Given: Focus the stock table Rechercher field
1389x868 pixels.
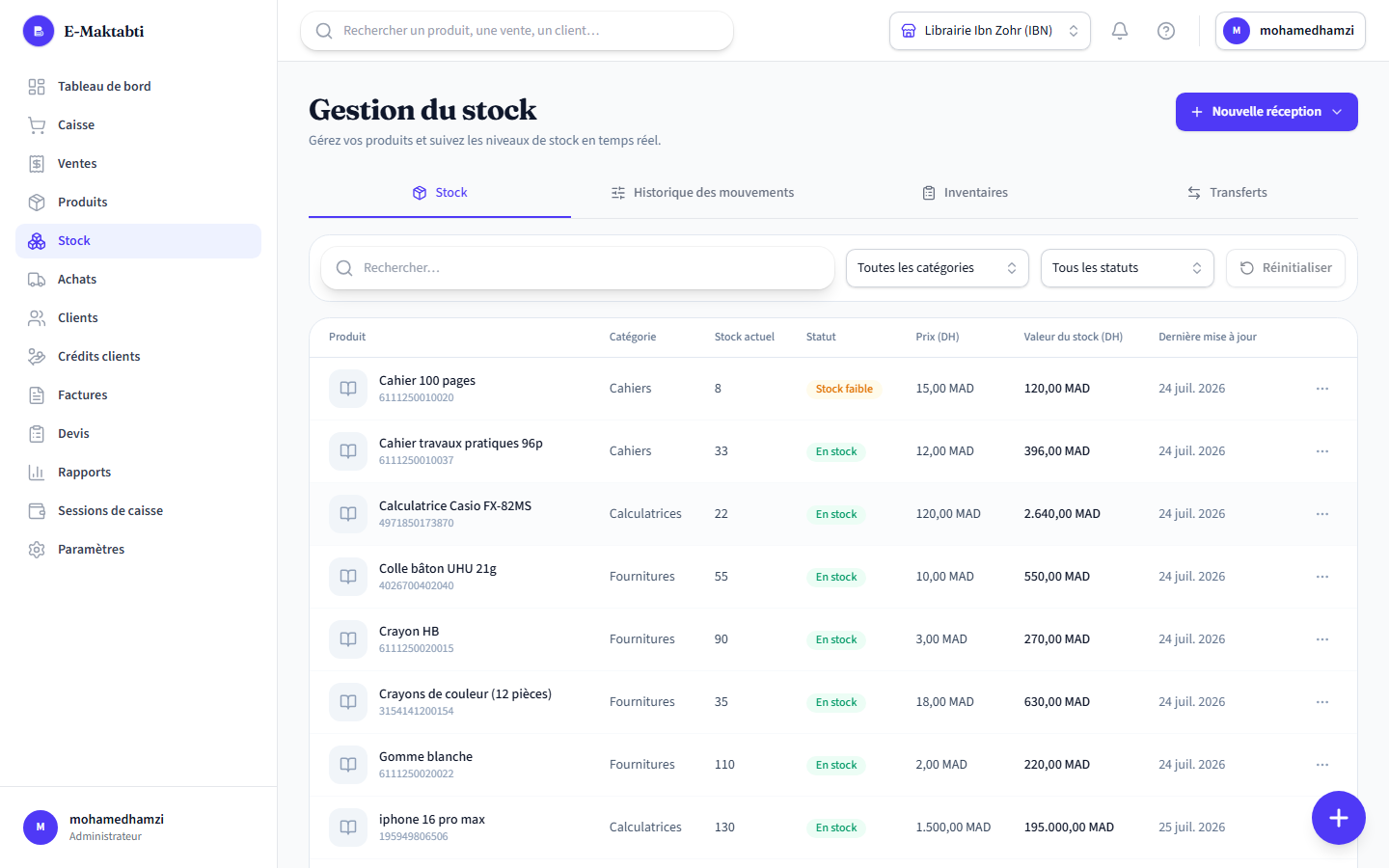Looking at the screenshot, I should tap(578, 268).
